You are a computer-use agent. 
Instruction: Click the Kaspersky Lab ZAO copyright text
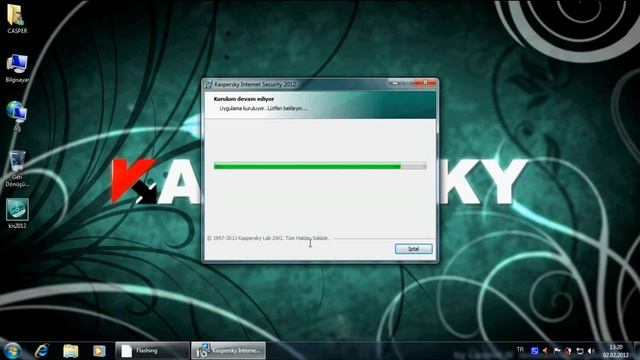[269, 238]
